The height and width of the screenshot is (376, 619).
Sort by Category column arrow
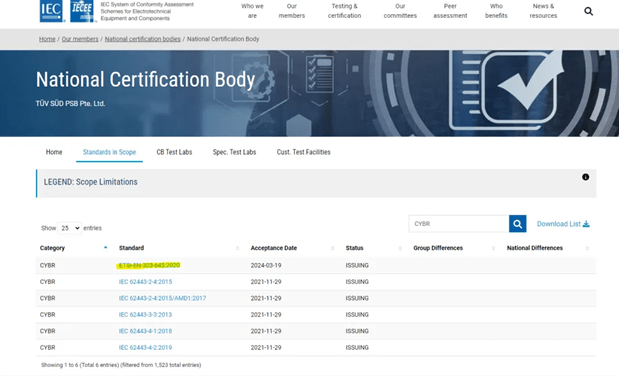105,248
